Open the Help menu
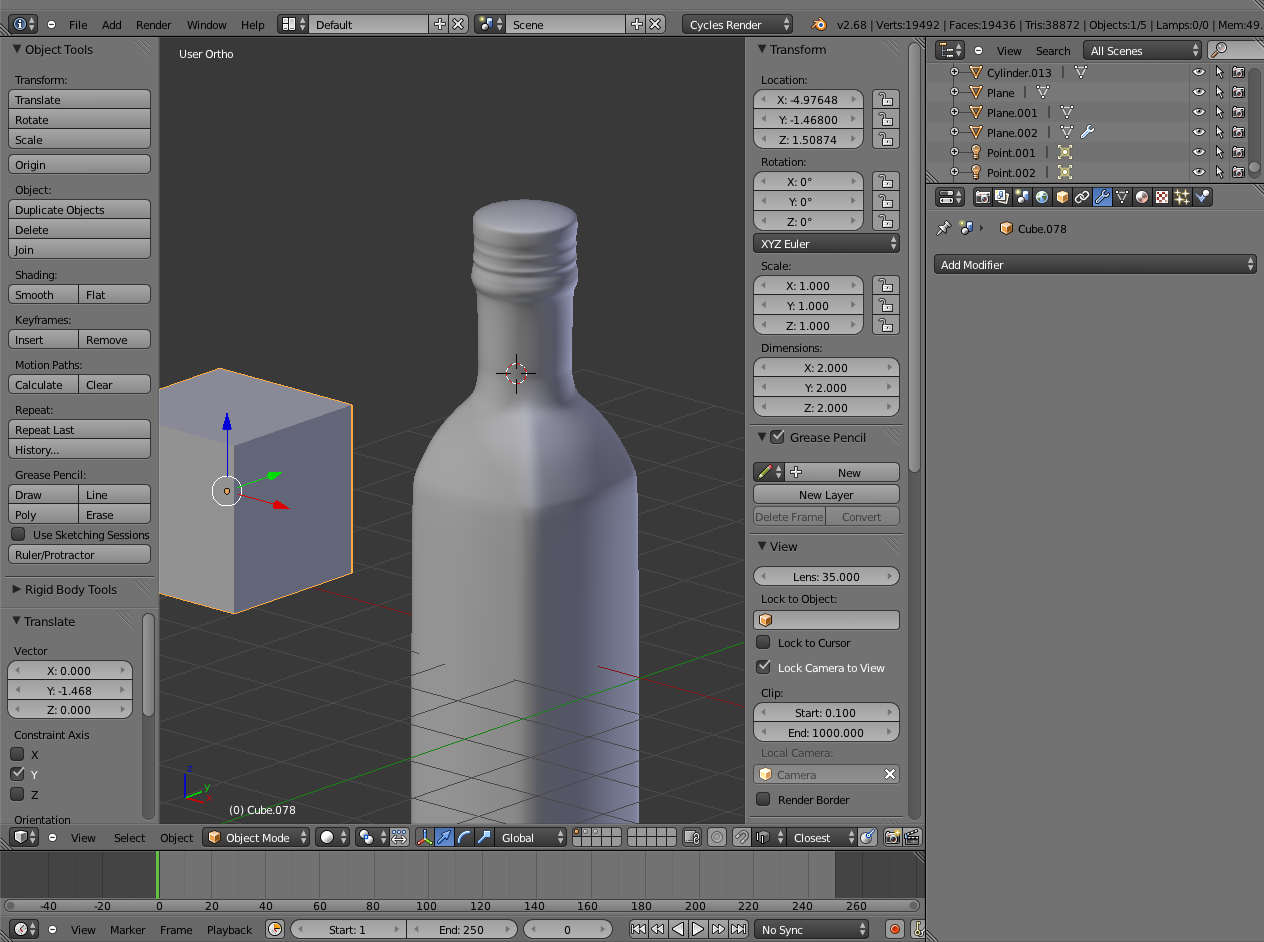 (253, 24)
